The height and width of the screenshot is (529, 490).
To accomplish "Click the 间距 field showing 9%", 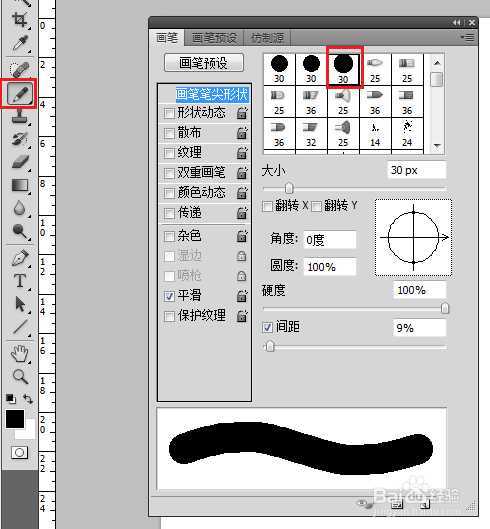I will coord(419,328).
